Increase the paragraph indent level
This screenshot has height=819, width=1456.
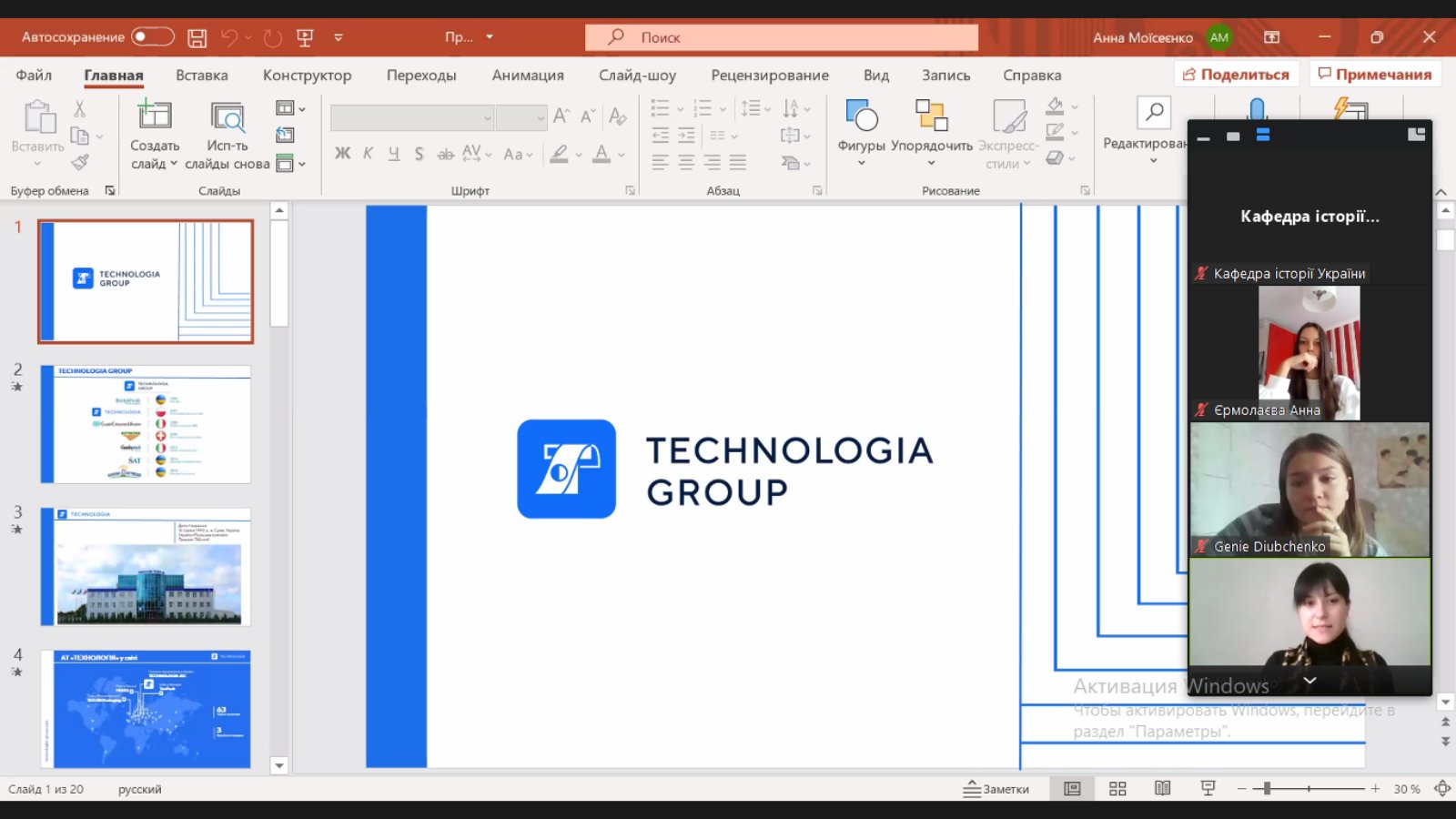[x=687, y=136]
